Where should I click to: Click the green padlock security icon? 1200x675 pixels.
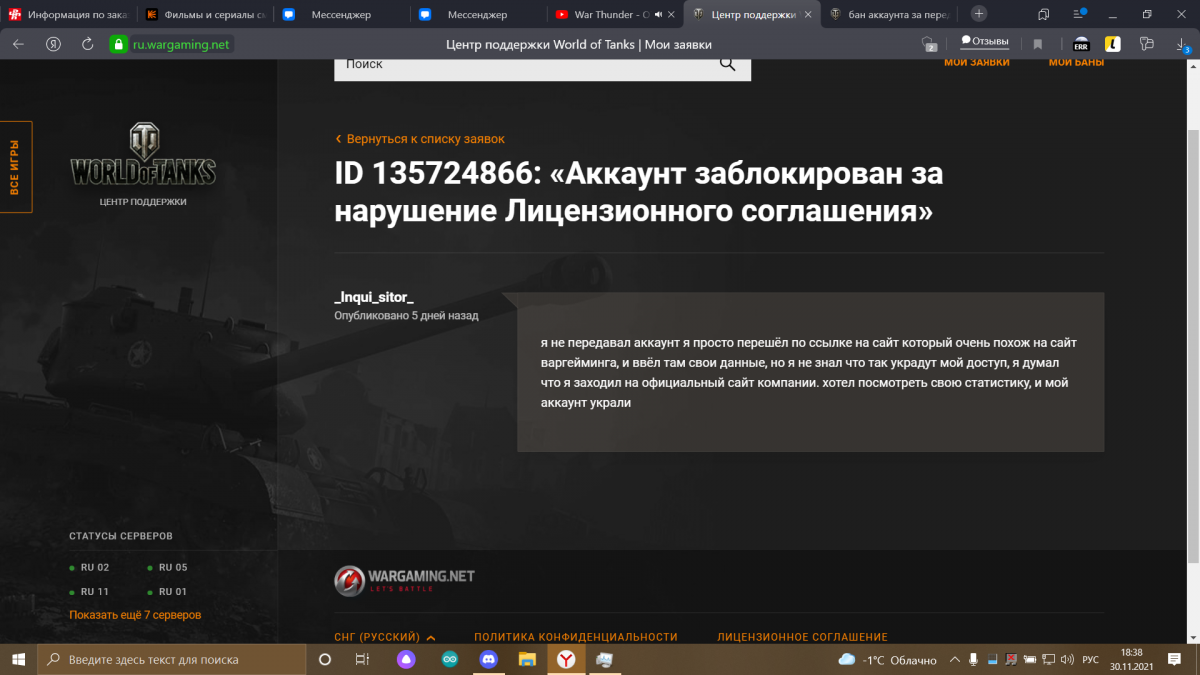tap(119, 44)
